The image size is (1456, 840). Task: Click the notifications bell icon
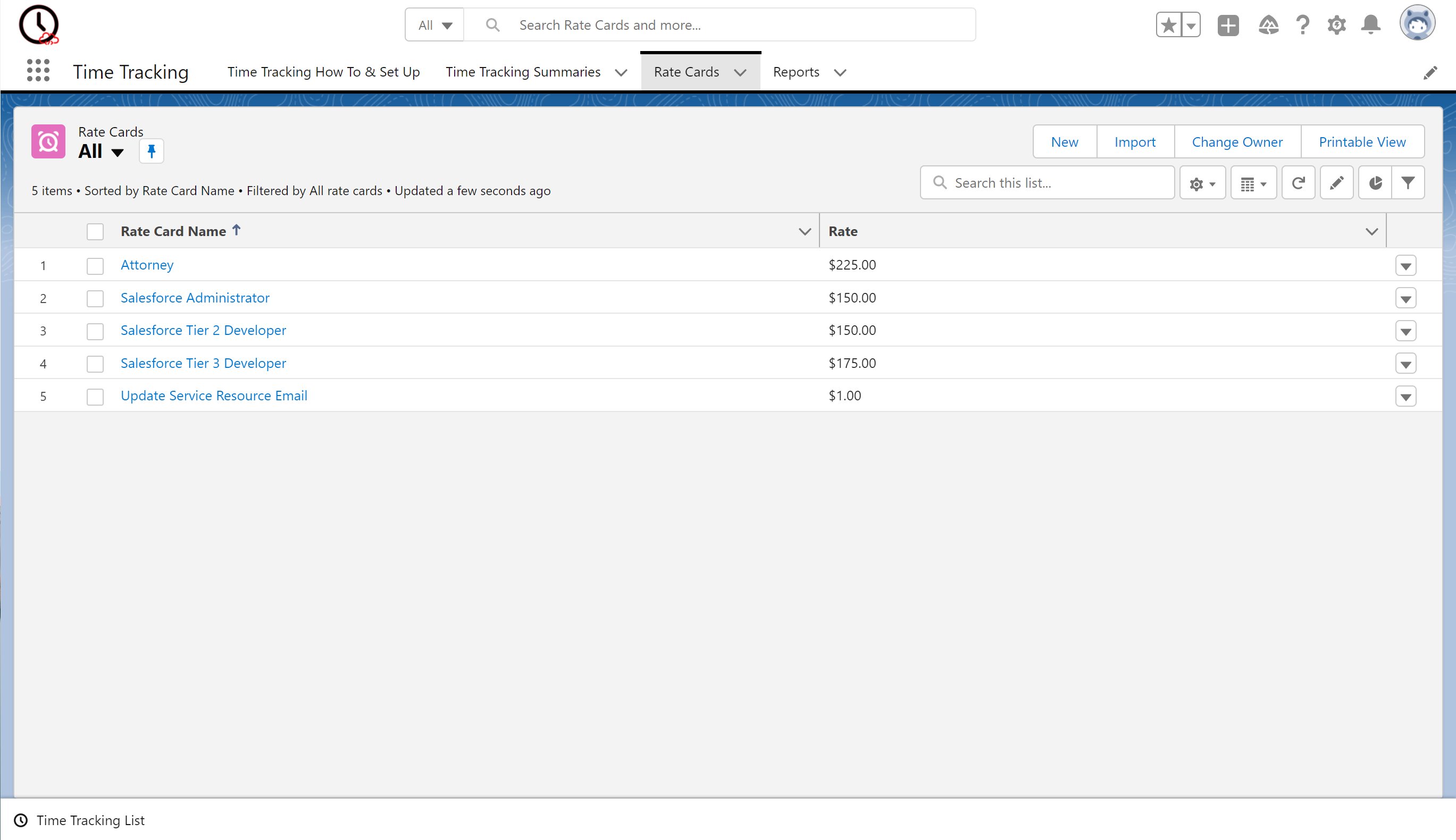[1370, 25]
